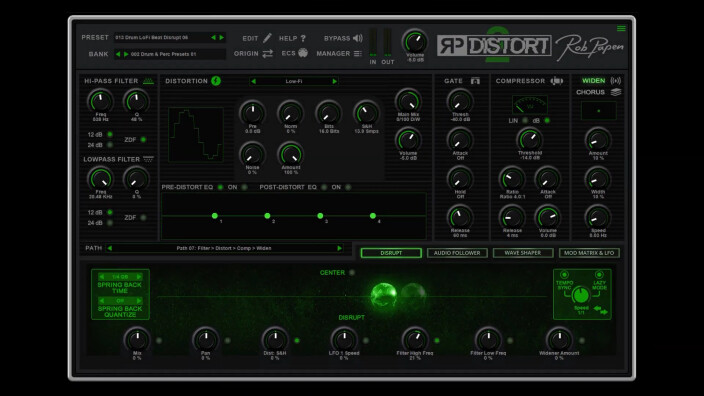Click the master Volume knob

click(414, 42)
